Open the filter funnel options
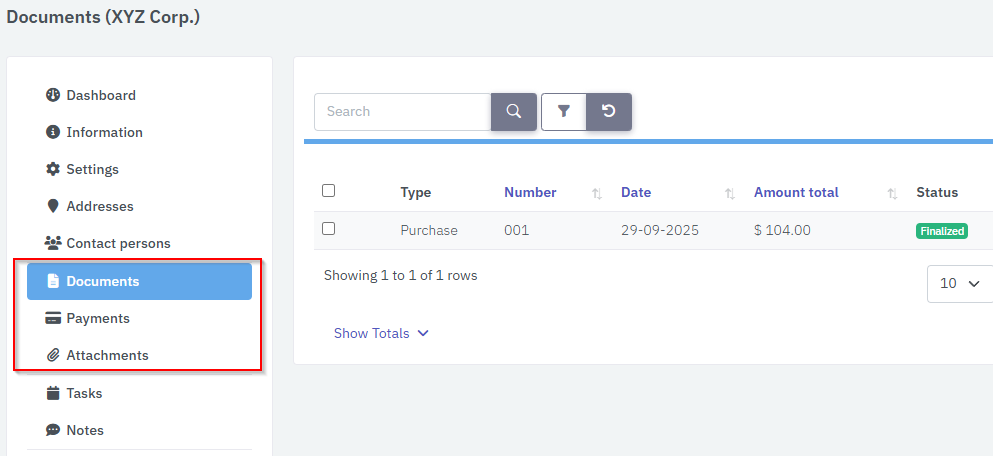Image resolution: width=993 pixels, height=456 pixels. pyautogui.click(x=563, y=112)
